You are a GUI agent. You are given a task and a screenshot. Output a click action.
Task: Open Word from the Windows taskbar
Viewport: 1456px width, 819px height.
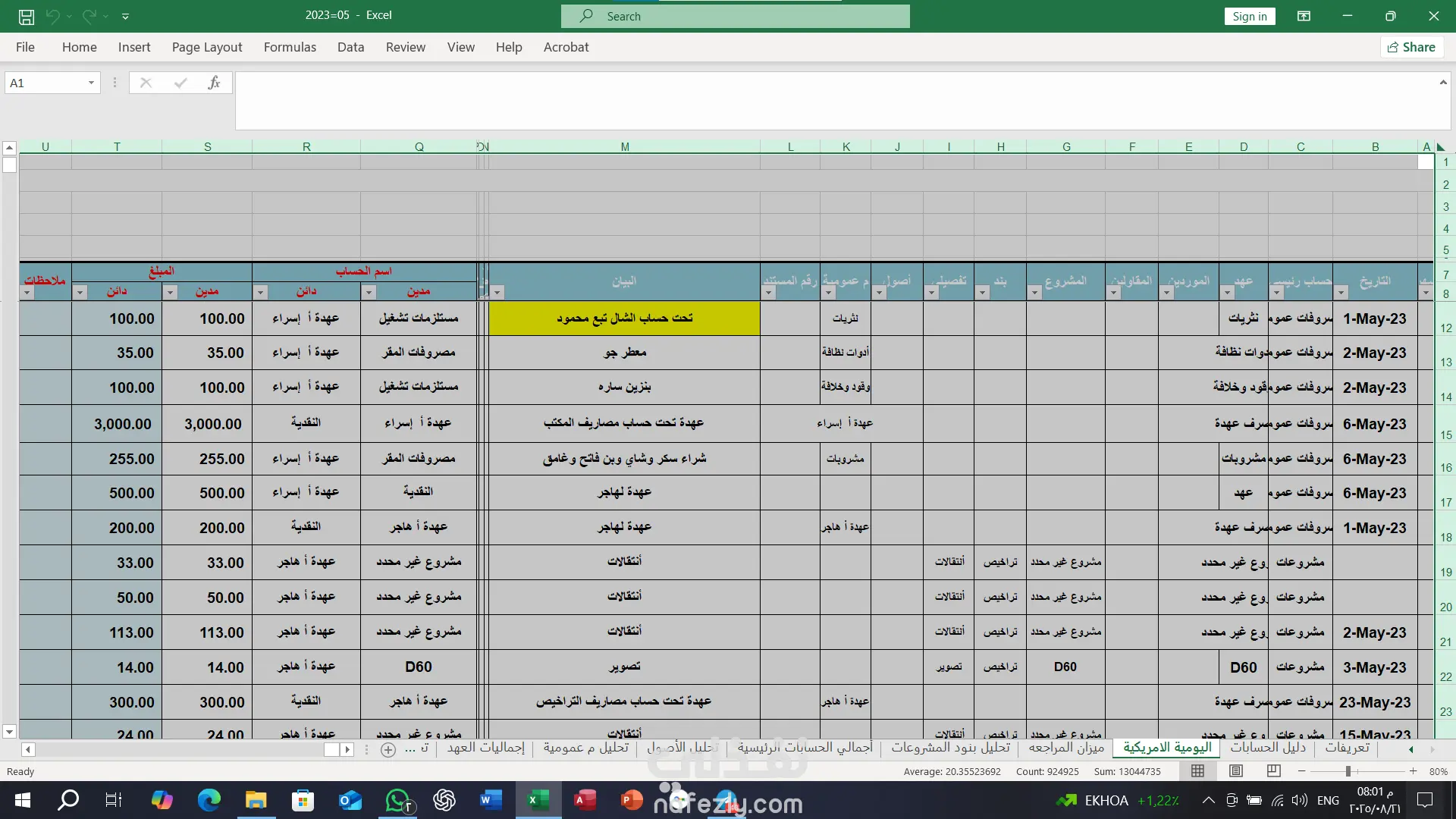[x=491, y=800]
